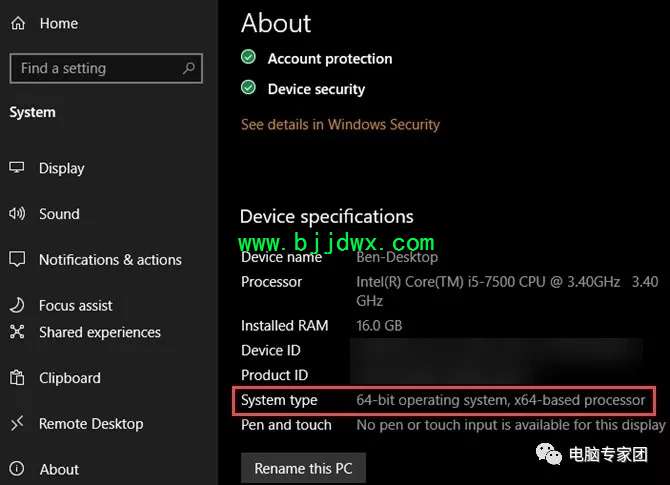Click the Account protection green checkmark

(248, 57)
